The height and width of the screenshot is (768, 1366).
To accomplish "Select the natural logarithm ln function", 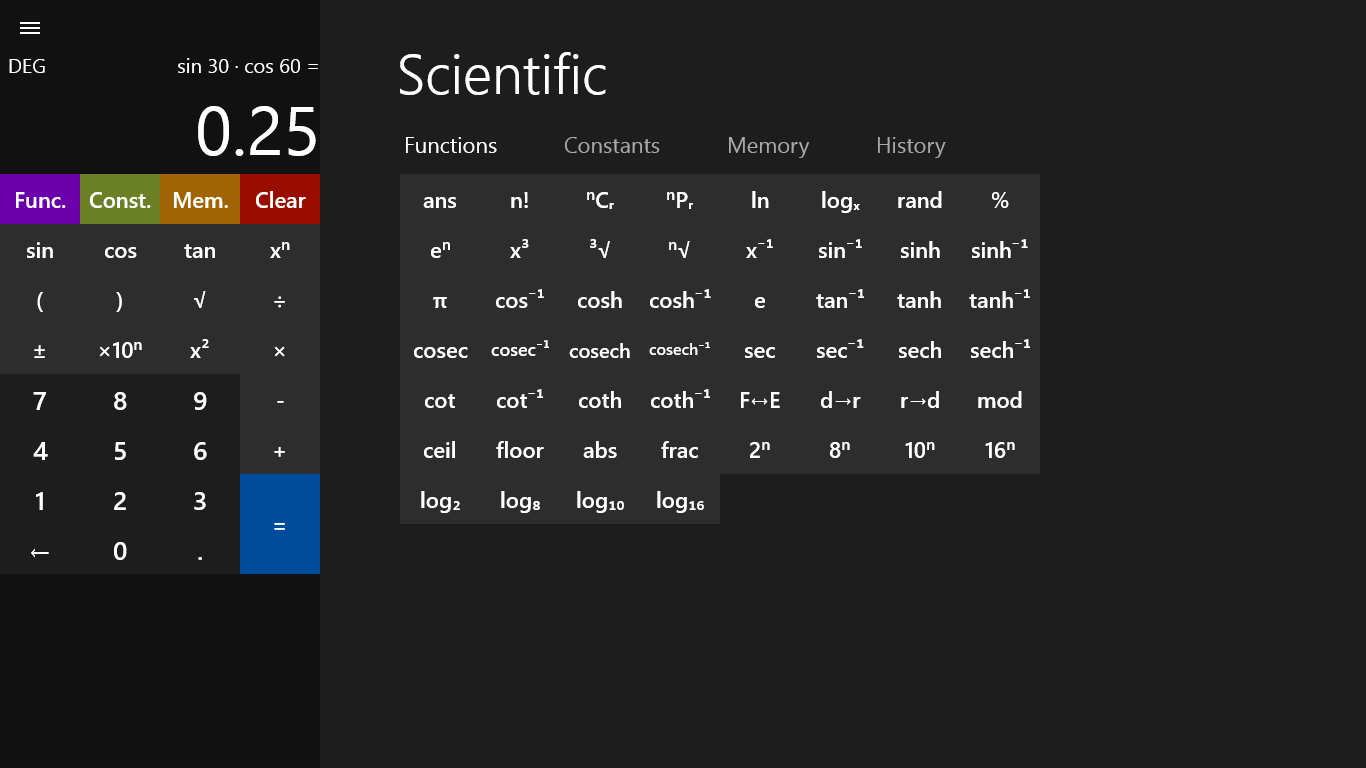I will (760, 200).
